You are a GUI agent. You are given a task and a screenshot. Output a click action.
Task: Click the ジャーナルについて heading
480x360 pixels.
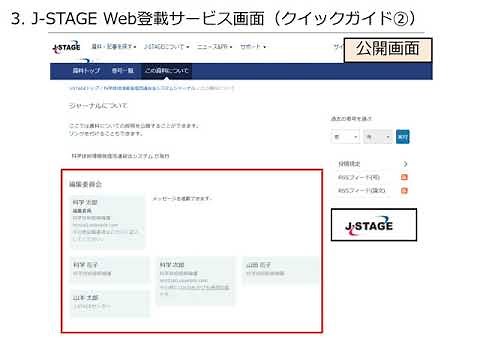tap(98, 106)
